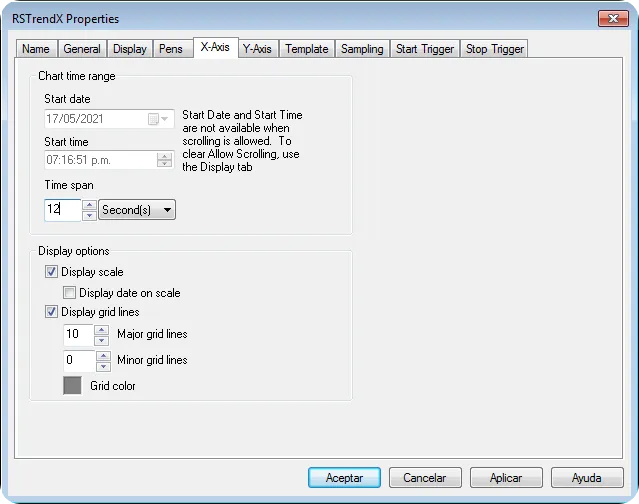Open the General tab
Screen dimensions: 639x504
[82, 49]
